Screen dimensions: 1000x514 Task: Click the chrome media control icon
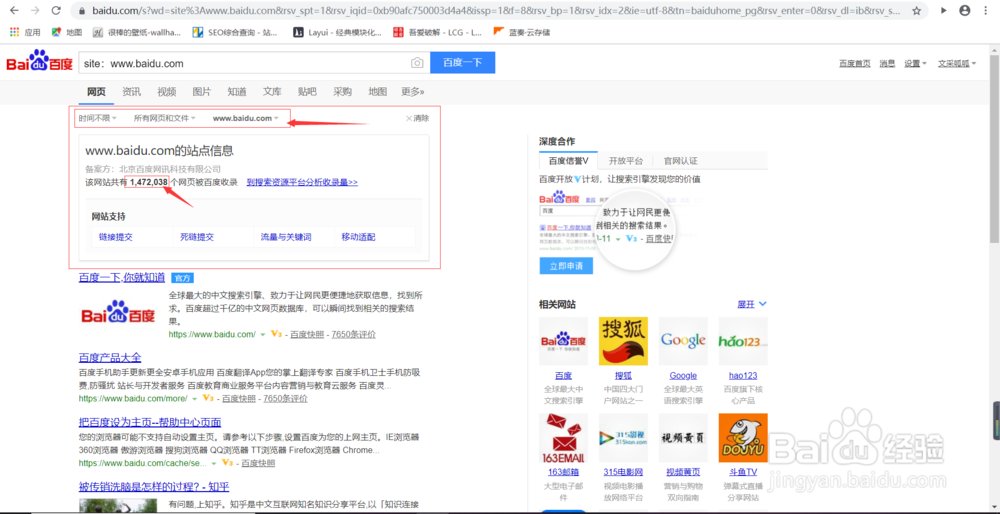(x=945, y=11)
